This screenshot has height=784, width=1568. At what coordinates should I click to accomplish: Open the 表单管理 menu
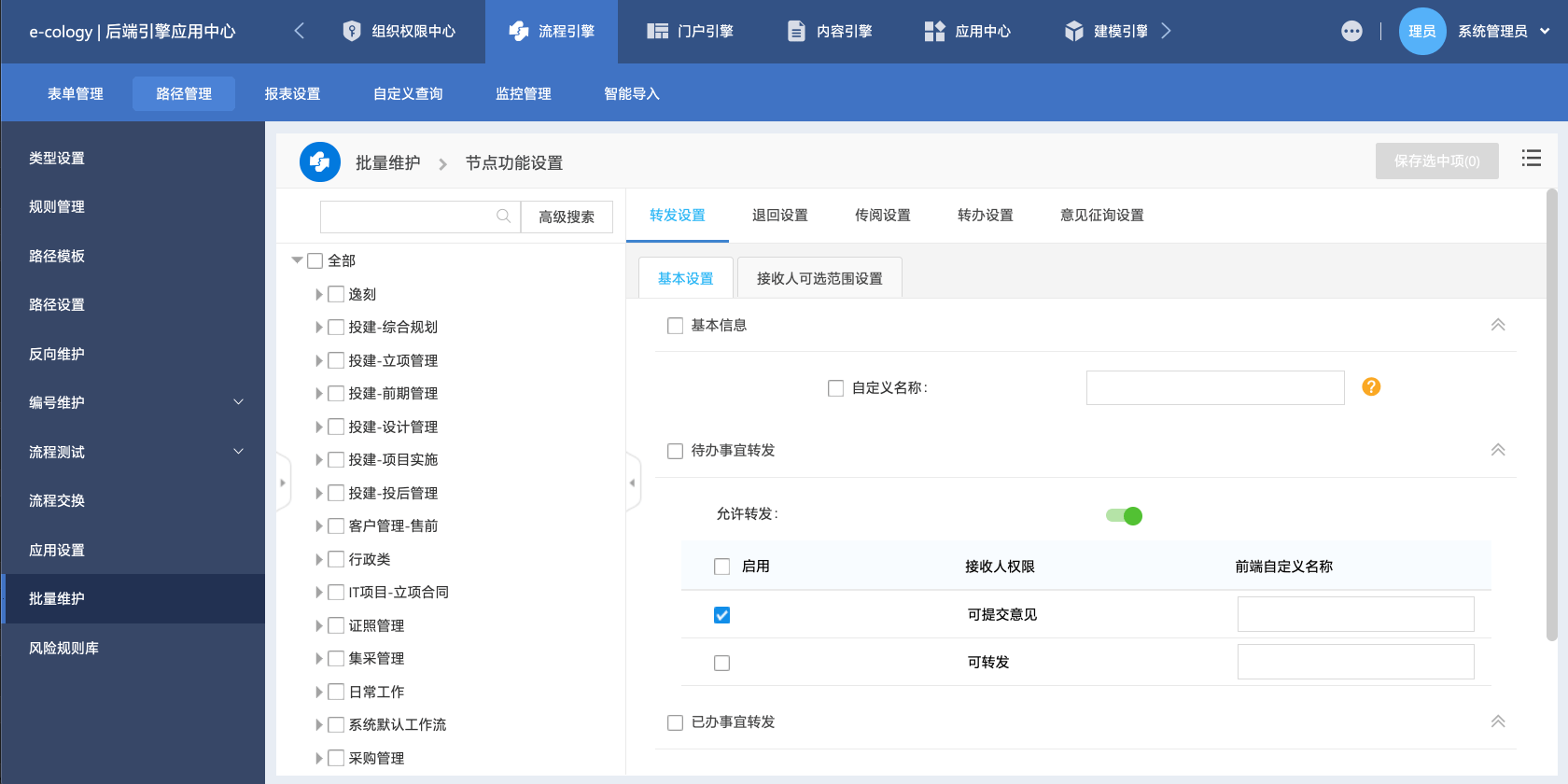pos(76,94)
